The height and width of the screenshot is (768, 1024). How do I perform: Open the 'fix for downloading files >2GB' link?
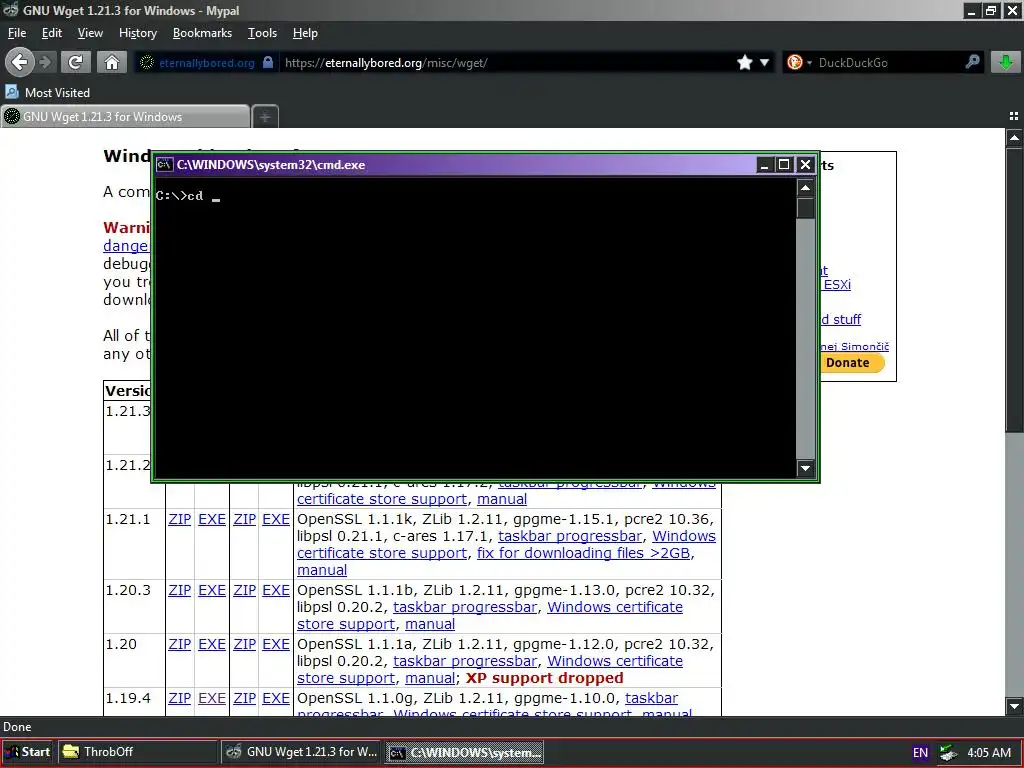pyautogui.click(x=583, y=552)
